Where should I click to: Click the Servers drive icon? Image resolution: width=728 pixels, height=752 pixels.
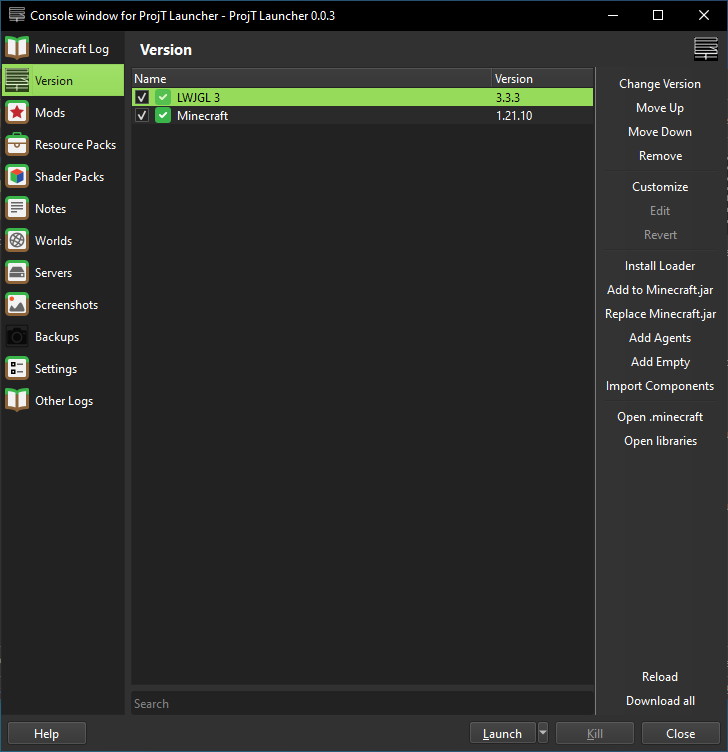point(17,273)
